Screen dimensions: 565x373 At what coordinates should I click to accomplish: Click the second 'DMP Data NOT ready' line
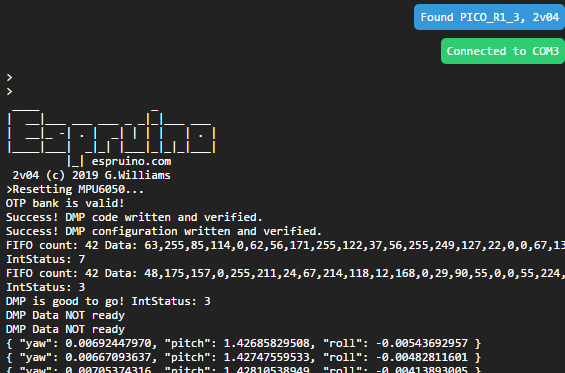tap(65, 329)
